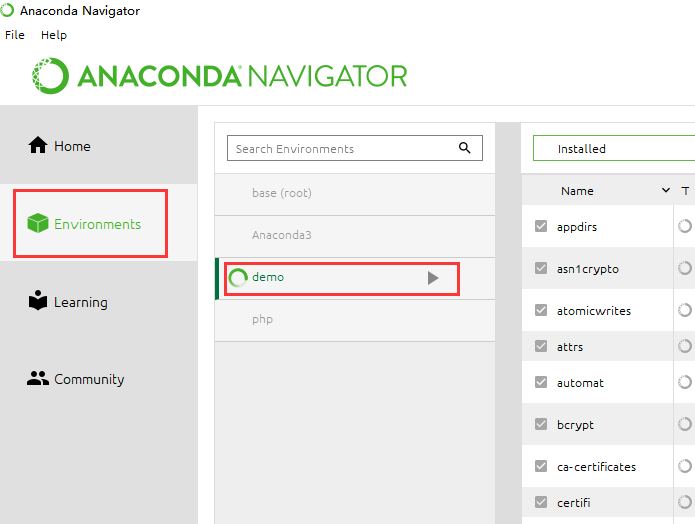Click the attrs package name

(x=570, y=347)
